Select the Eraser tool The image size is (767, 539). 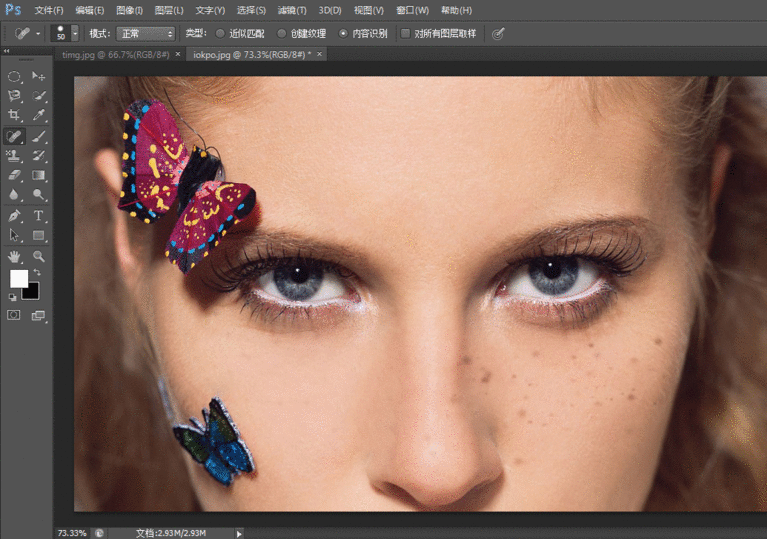(x=14, y=175)
